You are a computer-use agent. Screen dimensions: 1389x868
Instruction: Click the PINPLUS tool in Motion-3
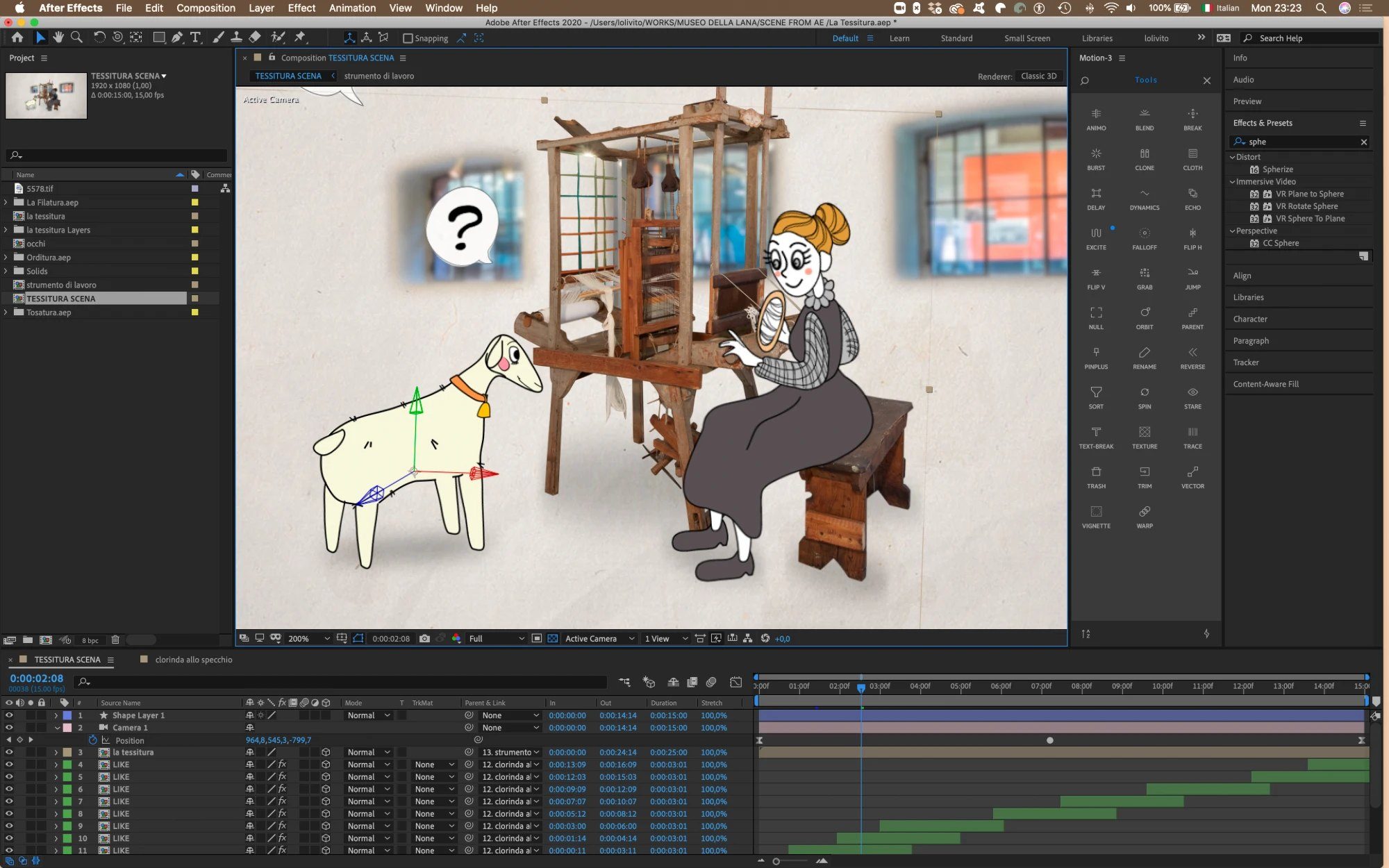point(1096,358)
